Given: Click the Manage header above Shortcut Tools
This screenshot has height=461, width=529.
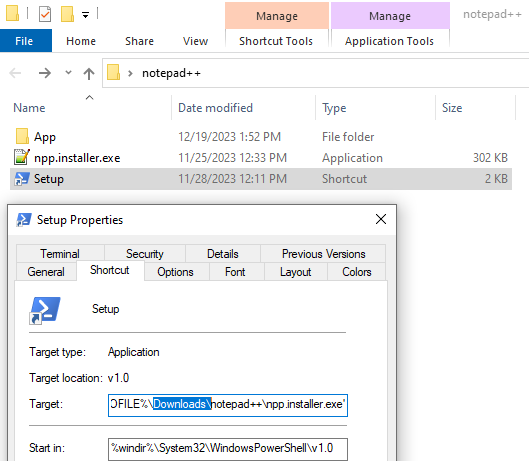Looking at the screenshot, I should [277, 16].
